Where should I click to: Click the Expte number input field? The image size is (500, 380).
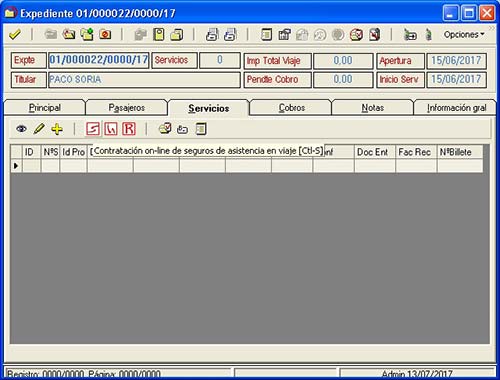pos(99,60)
